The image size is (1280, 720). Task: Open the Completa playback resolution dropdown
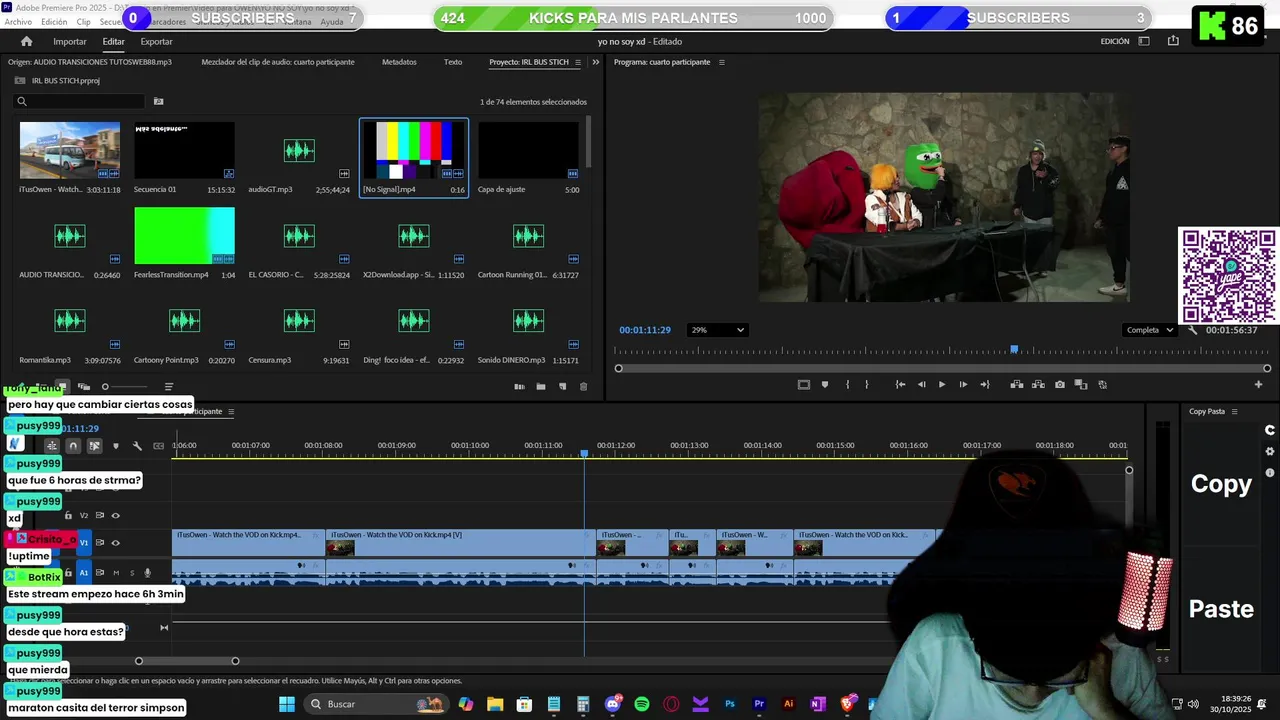1149,330
